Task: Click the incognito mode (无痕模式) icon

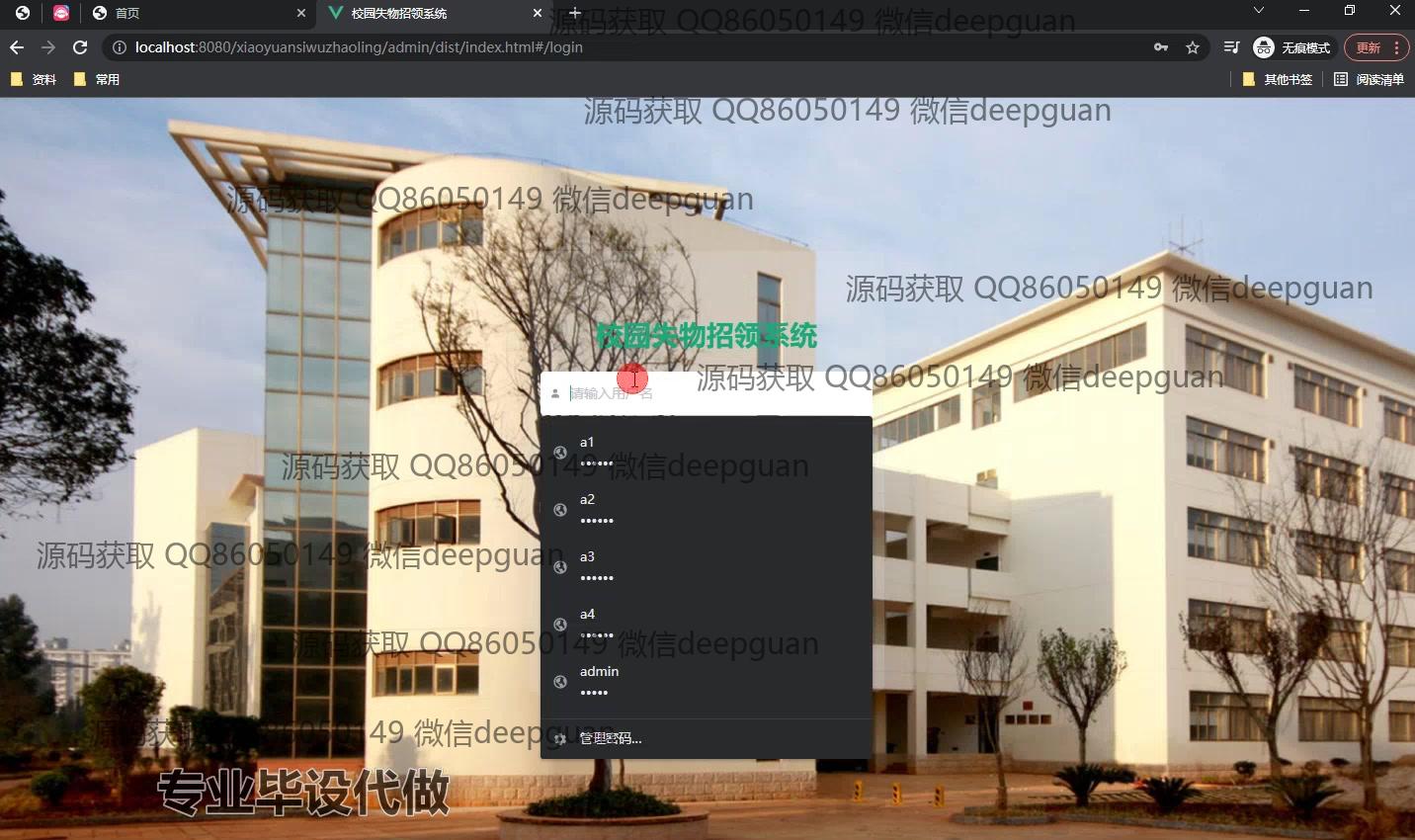Action: 1264,46
